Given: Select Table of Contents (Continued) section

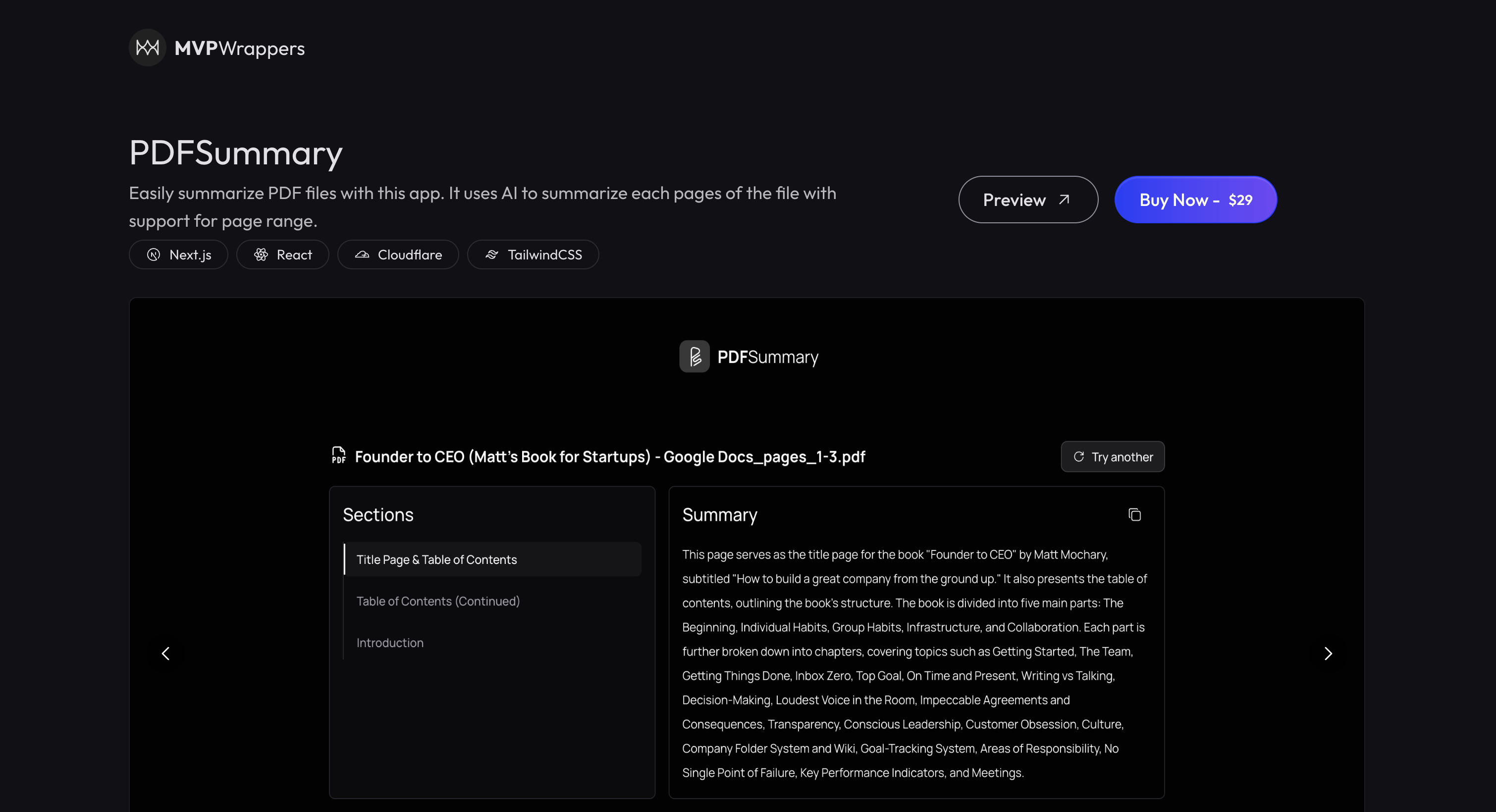Looking at the screenshot, I should coord(492,601).
